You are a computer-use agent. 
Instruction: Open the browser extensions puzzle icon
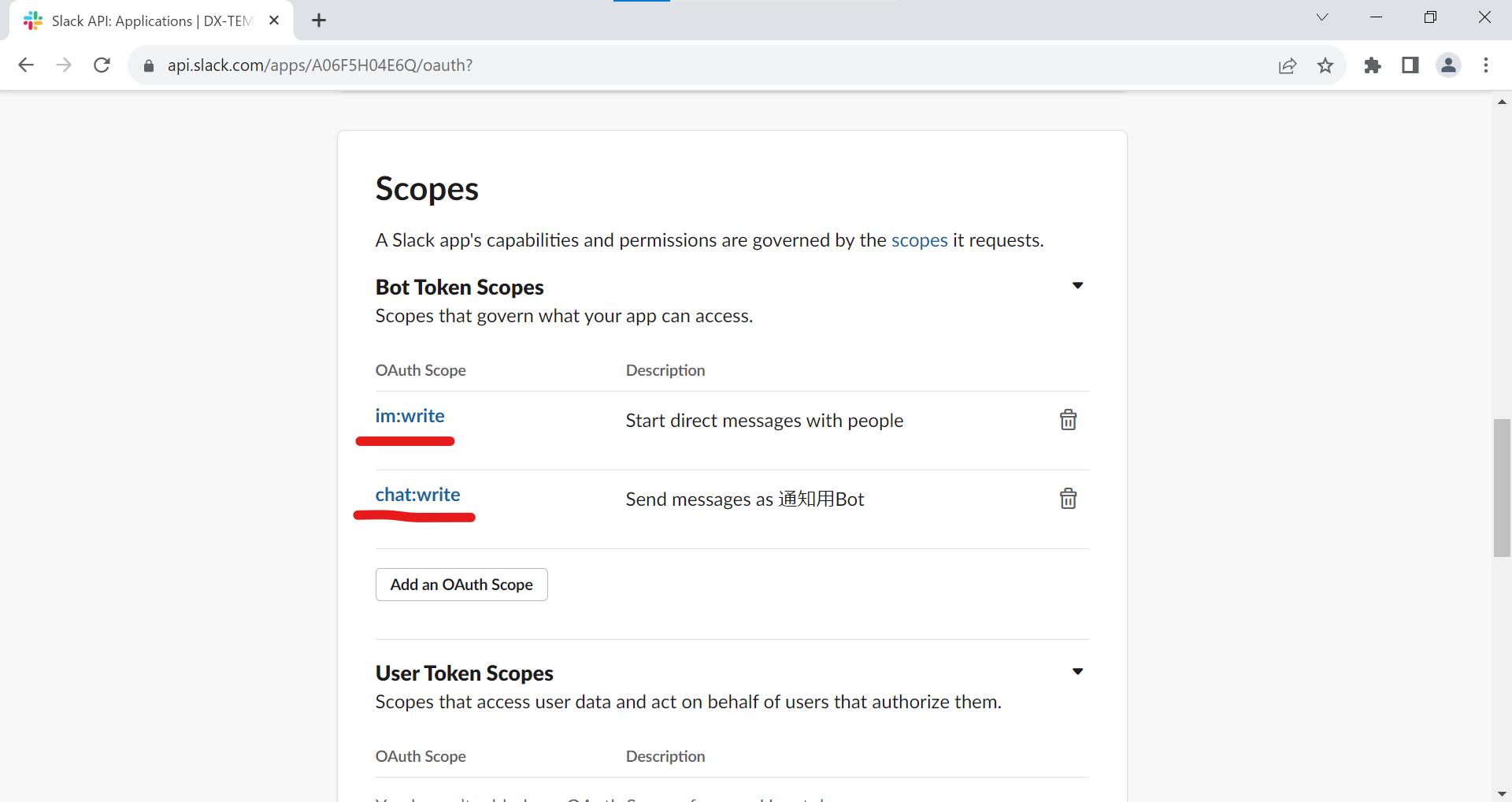pos(1373,65)
